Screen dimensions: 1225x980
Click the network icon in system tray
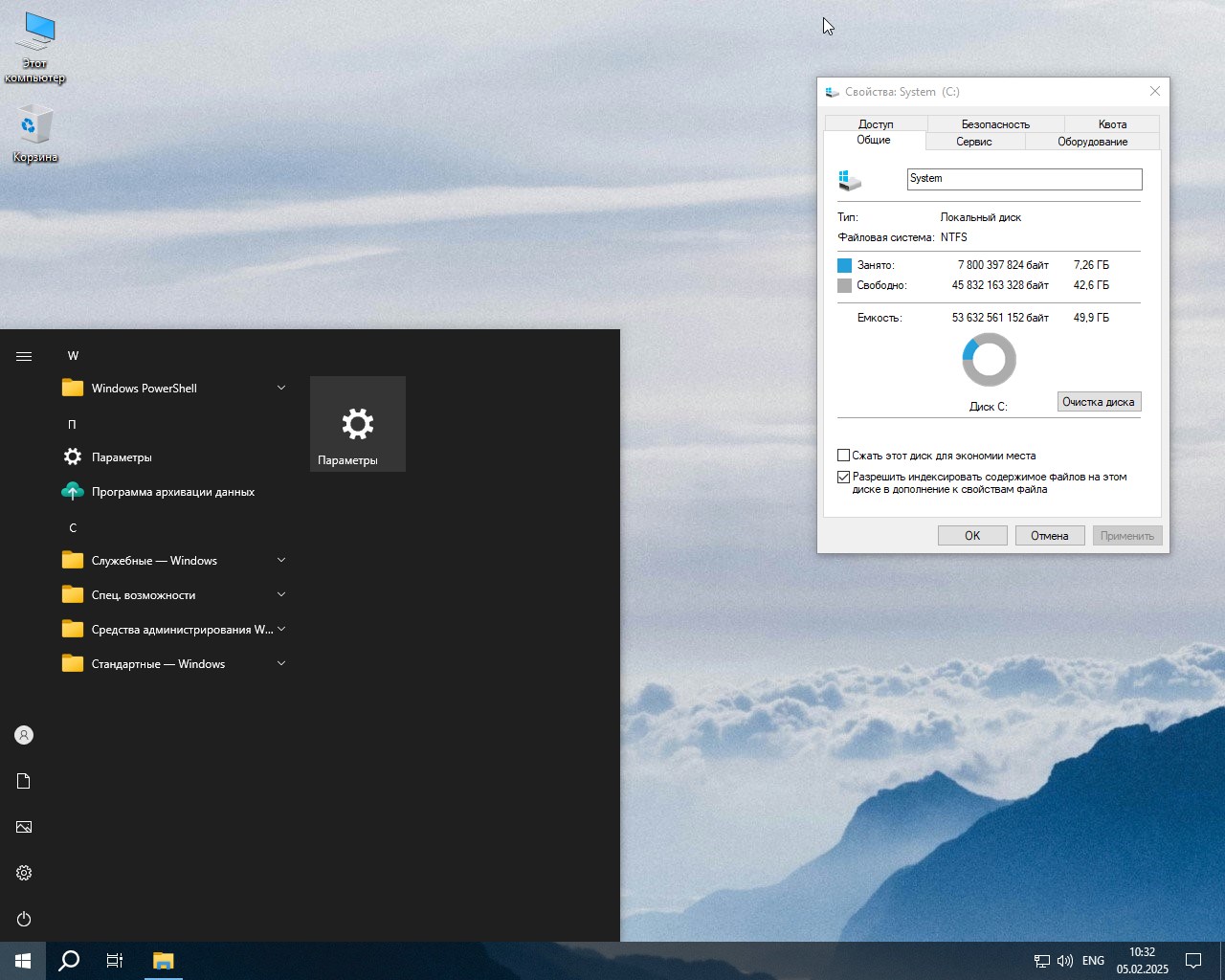1042,961
